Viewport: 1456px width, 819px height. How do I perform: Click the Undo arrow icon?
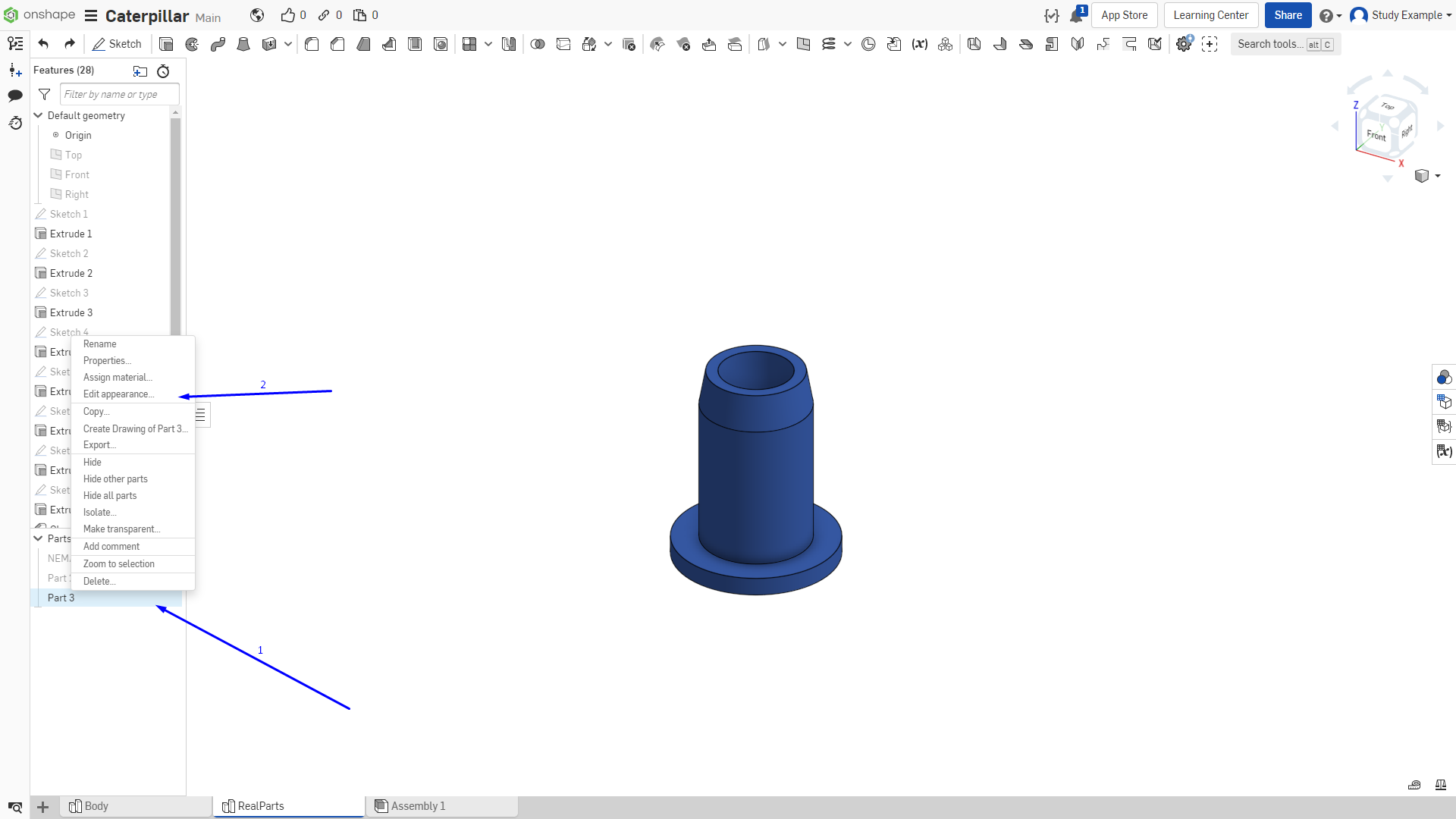tap(43, 44)
